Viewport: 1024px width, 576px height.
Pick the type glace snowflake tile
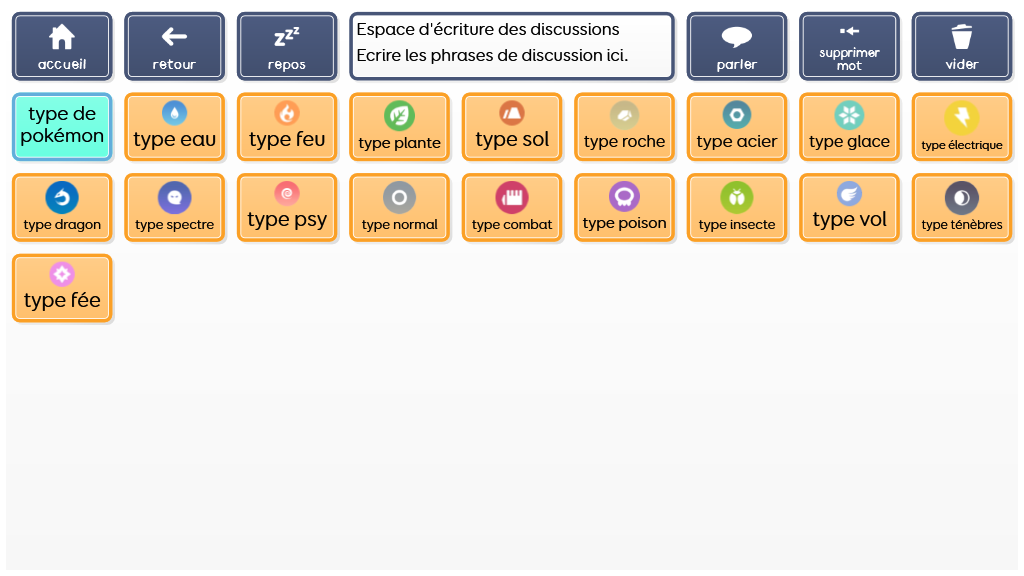click(x=849, y=127)
